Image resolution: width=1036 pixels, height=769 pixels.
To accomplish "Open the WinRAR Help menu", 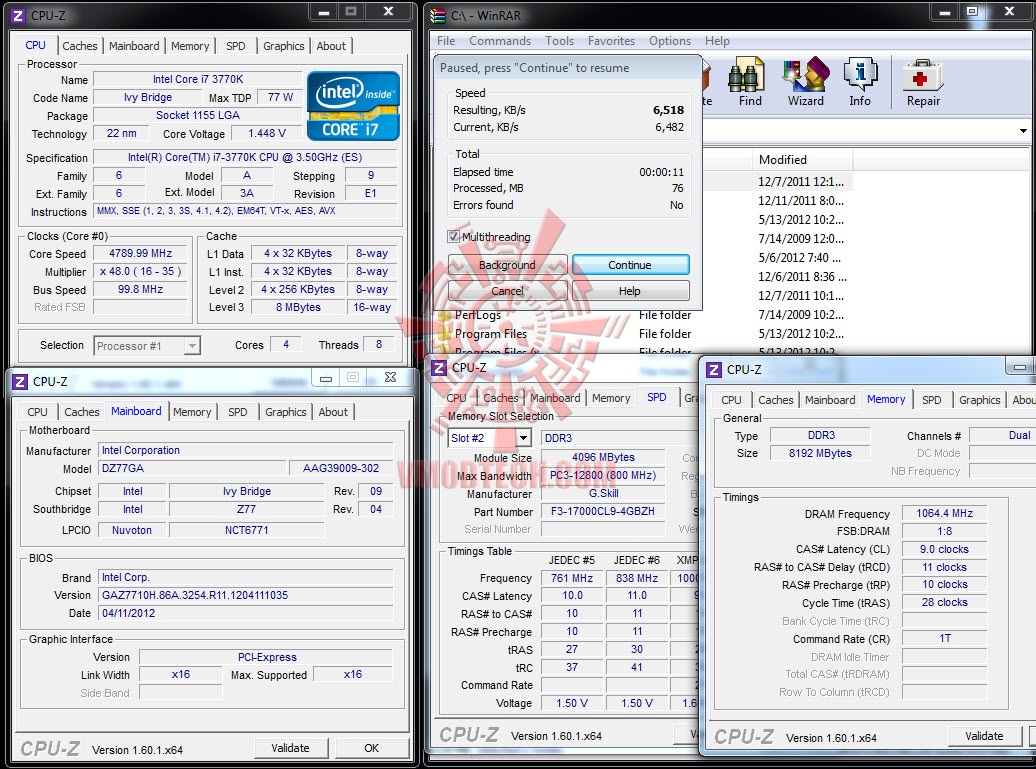I will [717, 41].
